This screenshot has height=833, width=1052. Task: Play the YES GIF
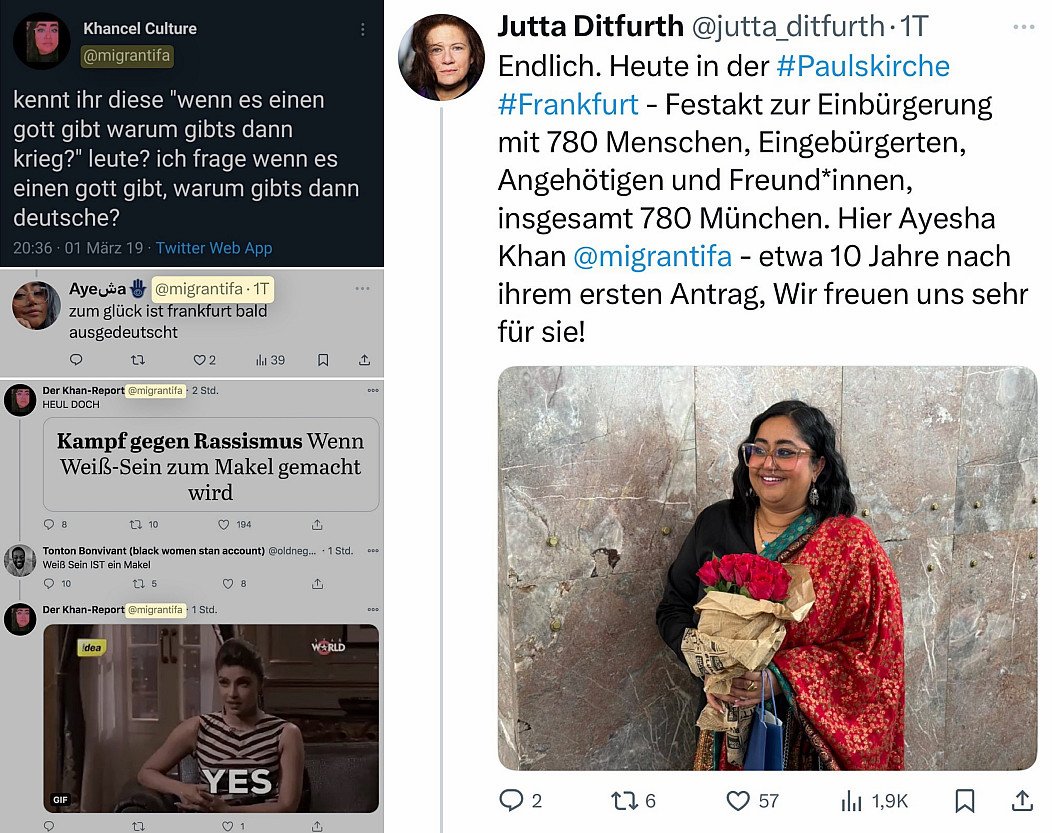tap(211, 718)
